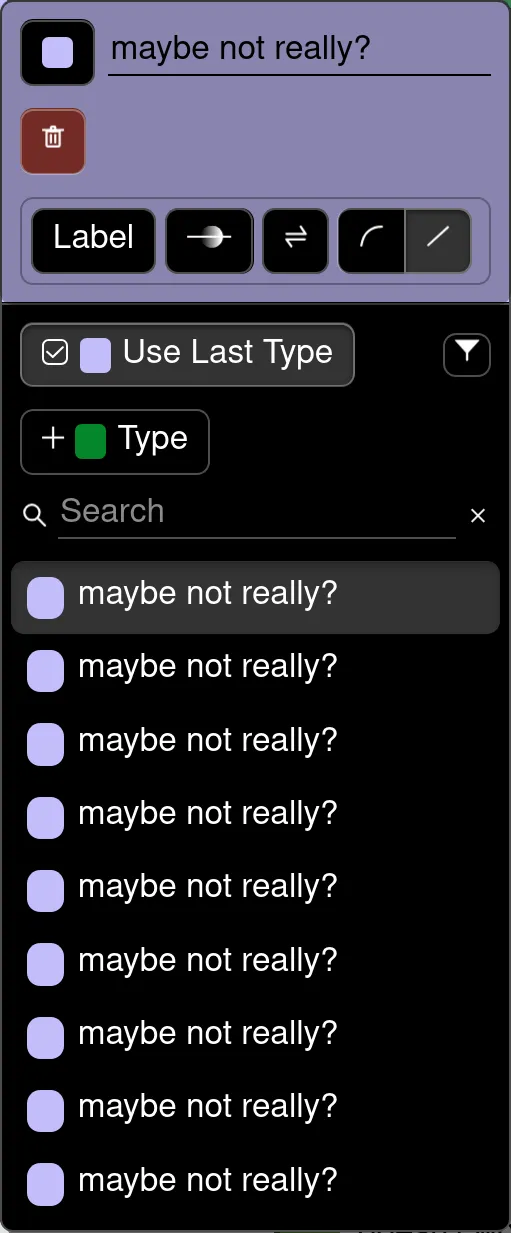This screenshot has height=1233, width=511.
Task: Toggle the Use Last Type checkbox
Action: (x=55, y=353)
